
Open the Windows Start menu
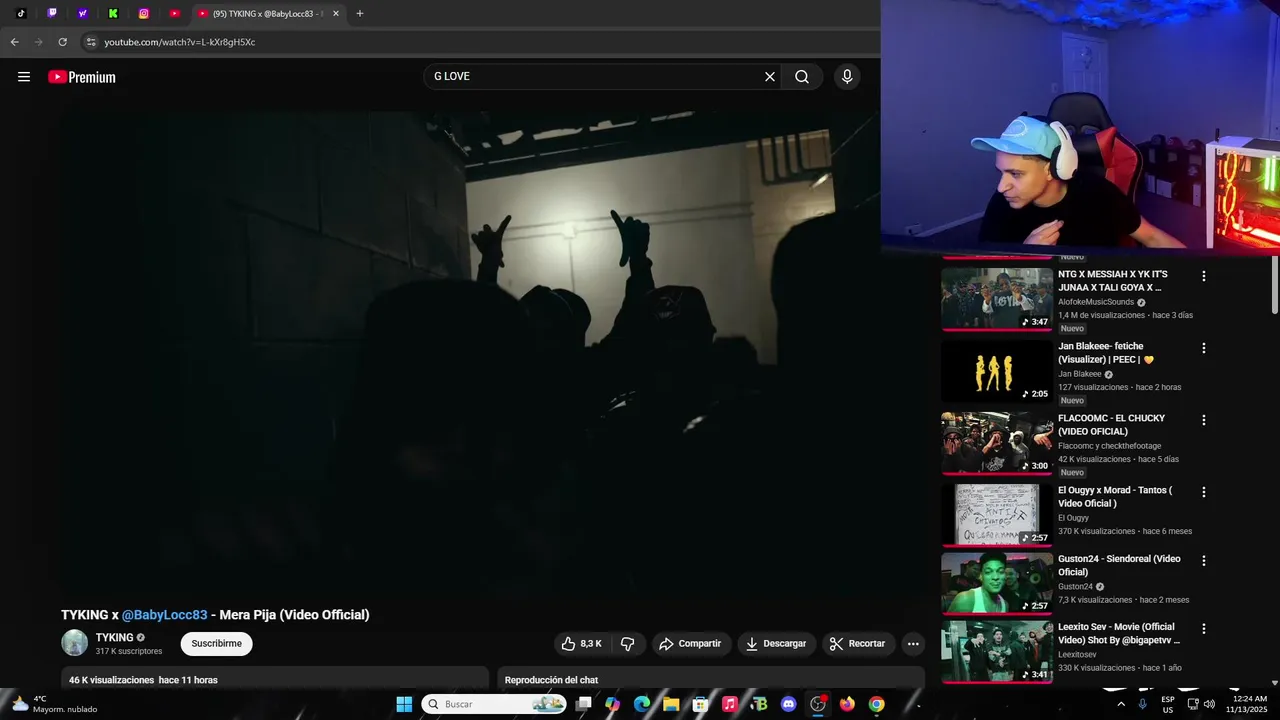pyautogui.click(x=404, y=704)
